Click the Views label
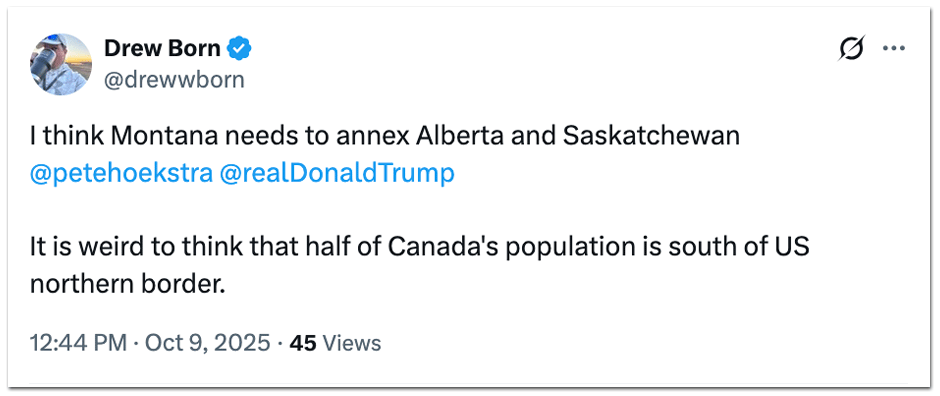 point(352,343)
